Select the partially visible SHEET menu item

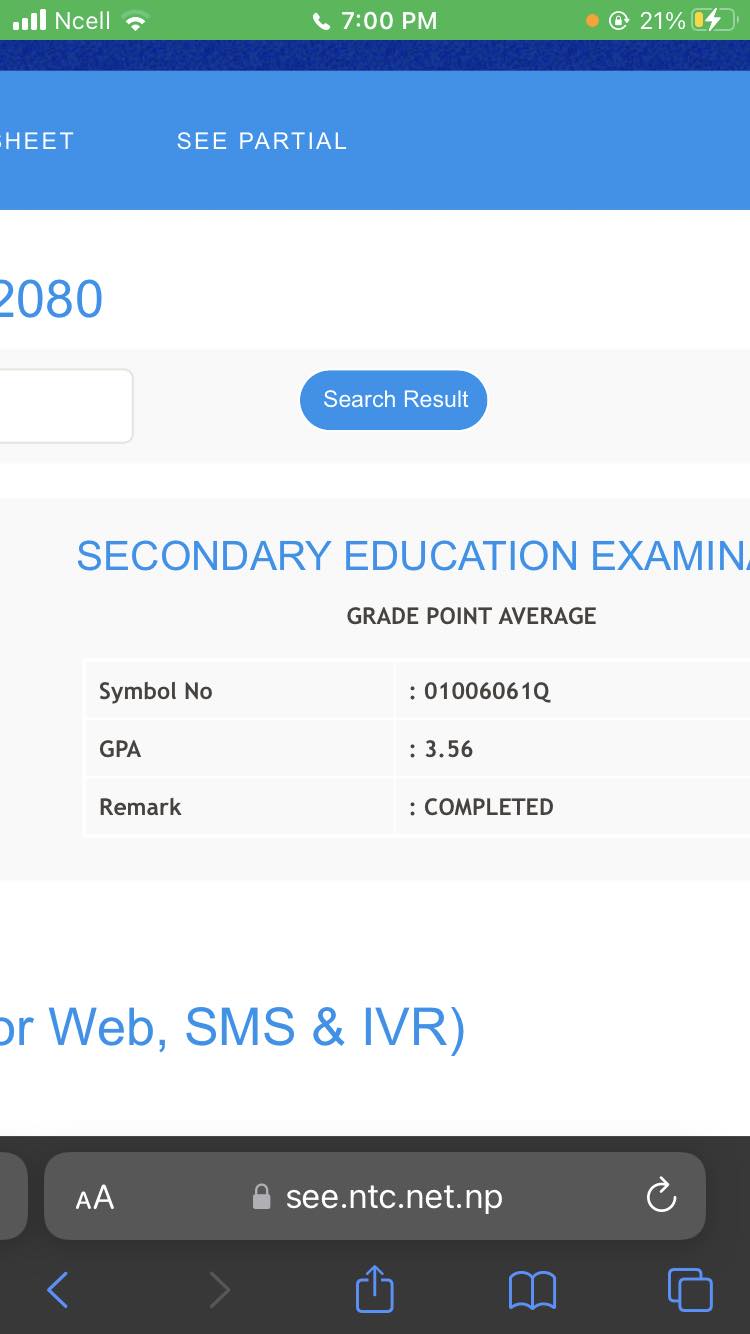(x=36, y=141)
